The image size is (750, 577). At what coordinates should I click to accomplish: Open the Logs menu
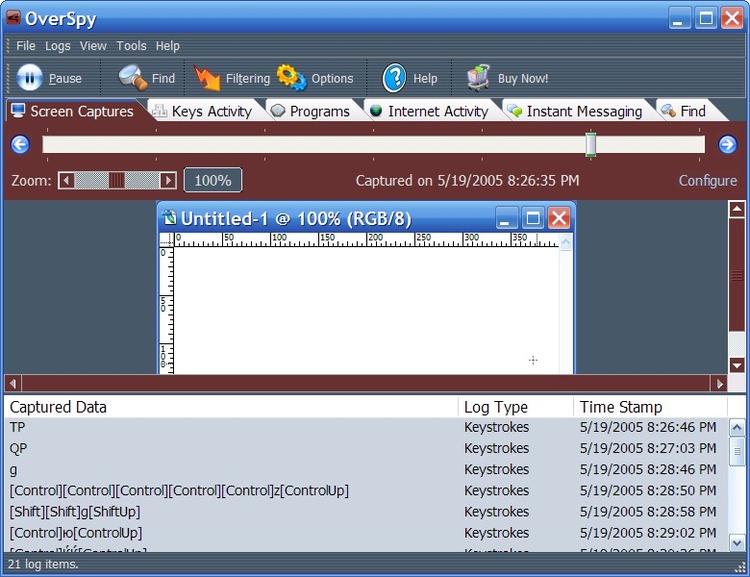[57, 46]
